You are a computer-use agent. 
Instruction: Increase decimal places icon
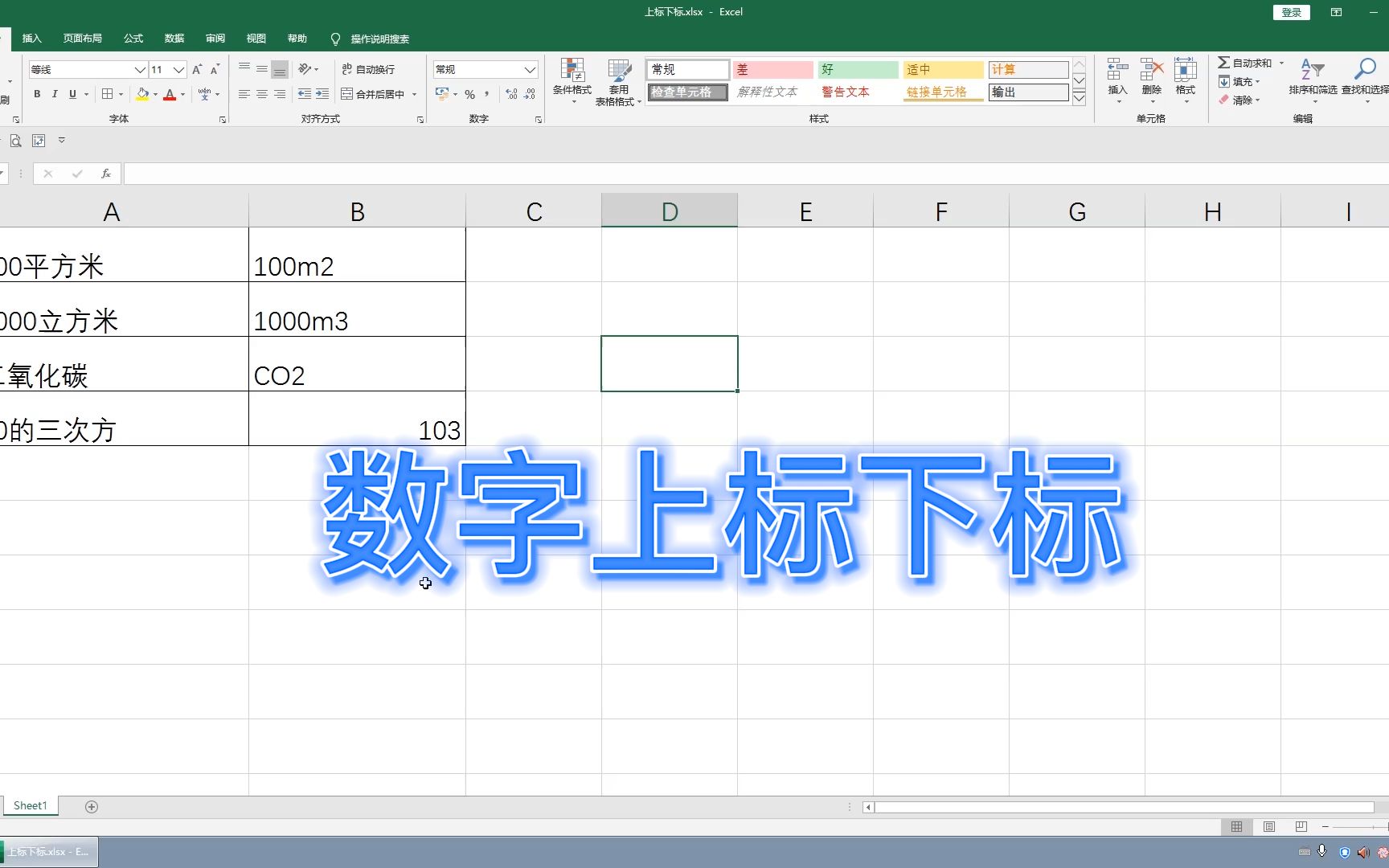pyautogui.click(x=512, y=94)
